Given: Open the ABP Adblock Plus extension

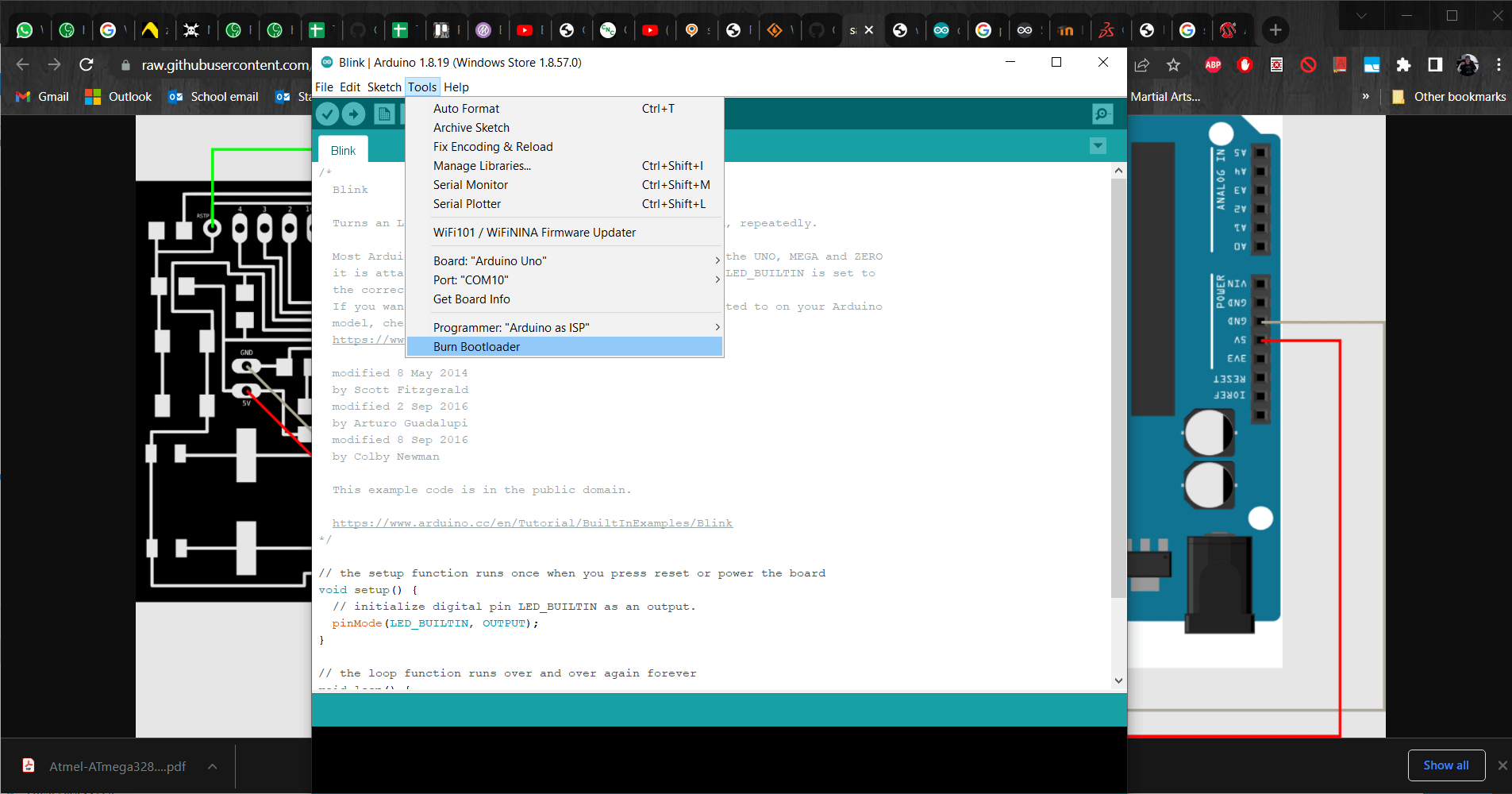Looking at the screenshot, I should pos(1213,65).
